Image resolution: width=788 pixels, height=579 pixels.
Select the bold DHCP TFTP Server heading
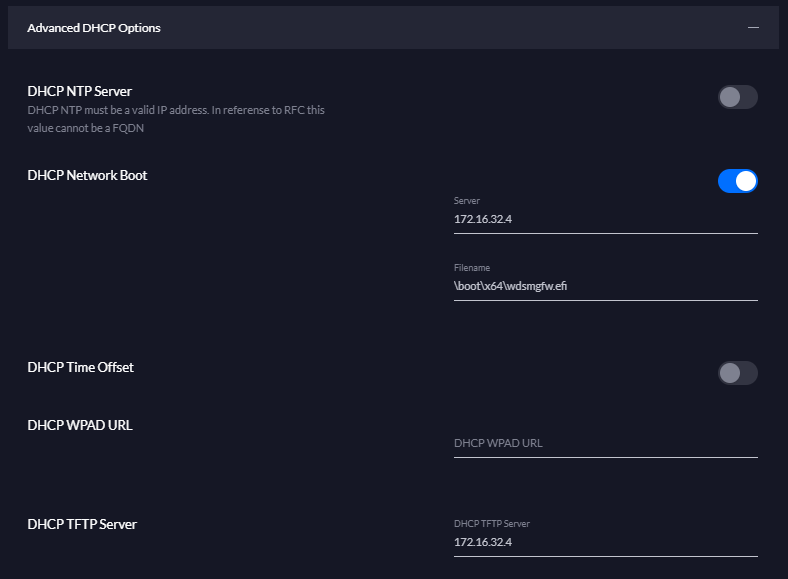click(82, 524)
